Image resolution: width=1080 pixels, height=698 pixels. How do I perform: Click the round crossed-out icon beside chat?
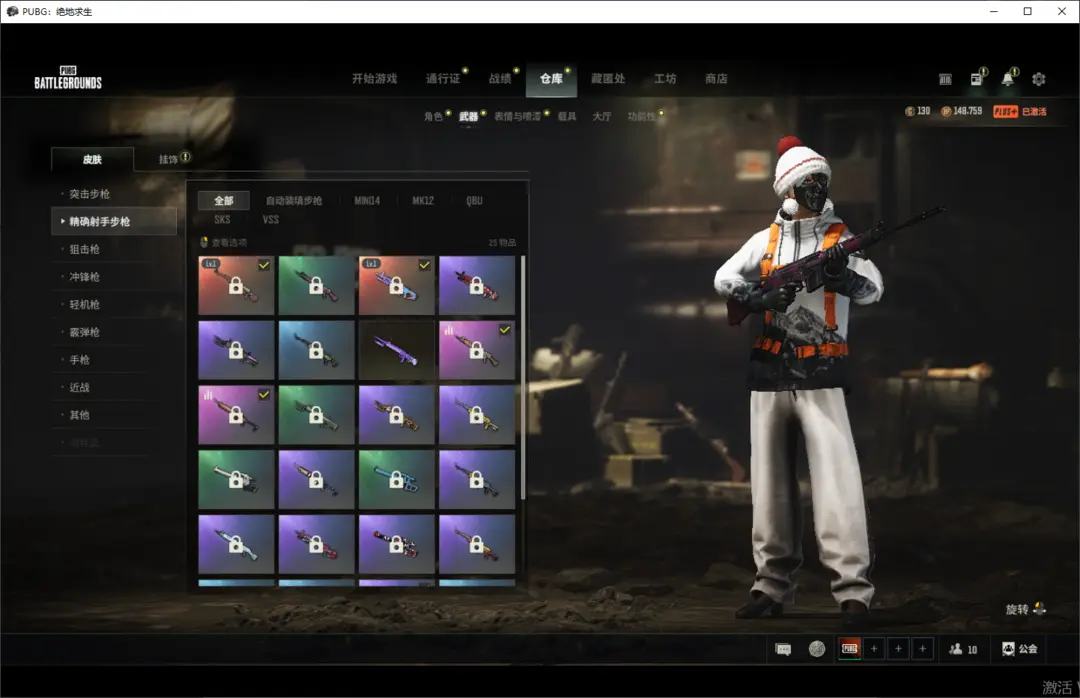click(817, 649)
